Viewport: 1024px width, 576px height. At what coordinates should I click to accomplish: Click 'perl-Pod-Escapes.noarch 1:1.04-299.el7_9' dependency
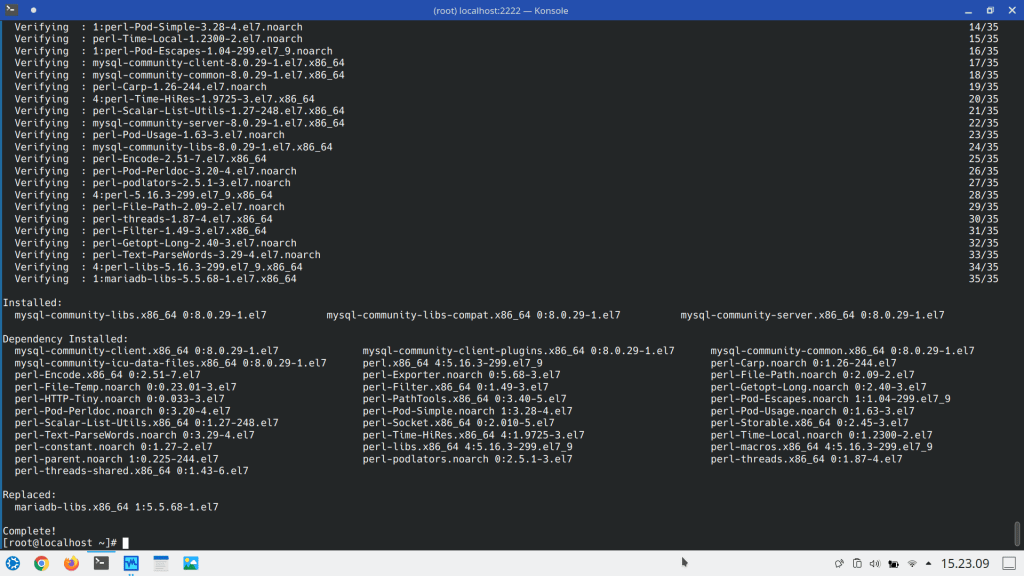831,399
